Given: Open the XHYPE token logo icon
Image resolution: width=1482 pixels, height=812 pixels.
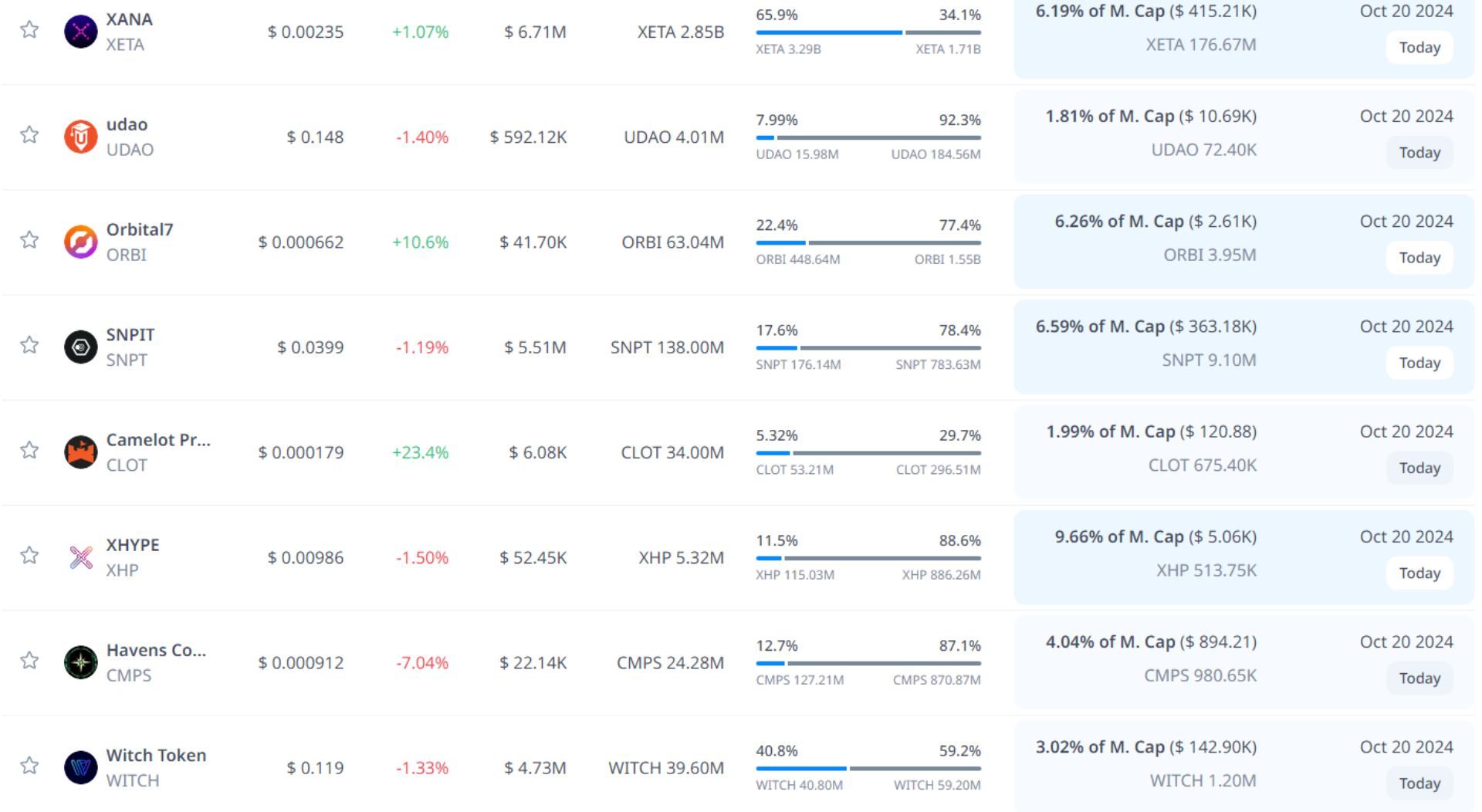Looking at the screenshot, I should [80, 557].
